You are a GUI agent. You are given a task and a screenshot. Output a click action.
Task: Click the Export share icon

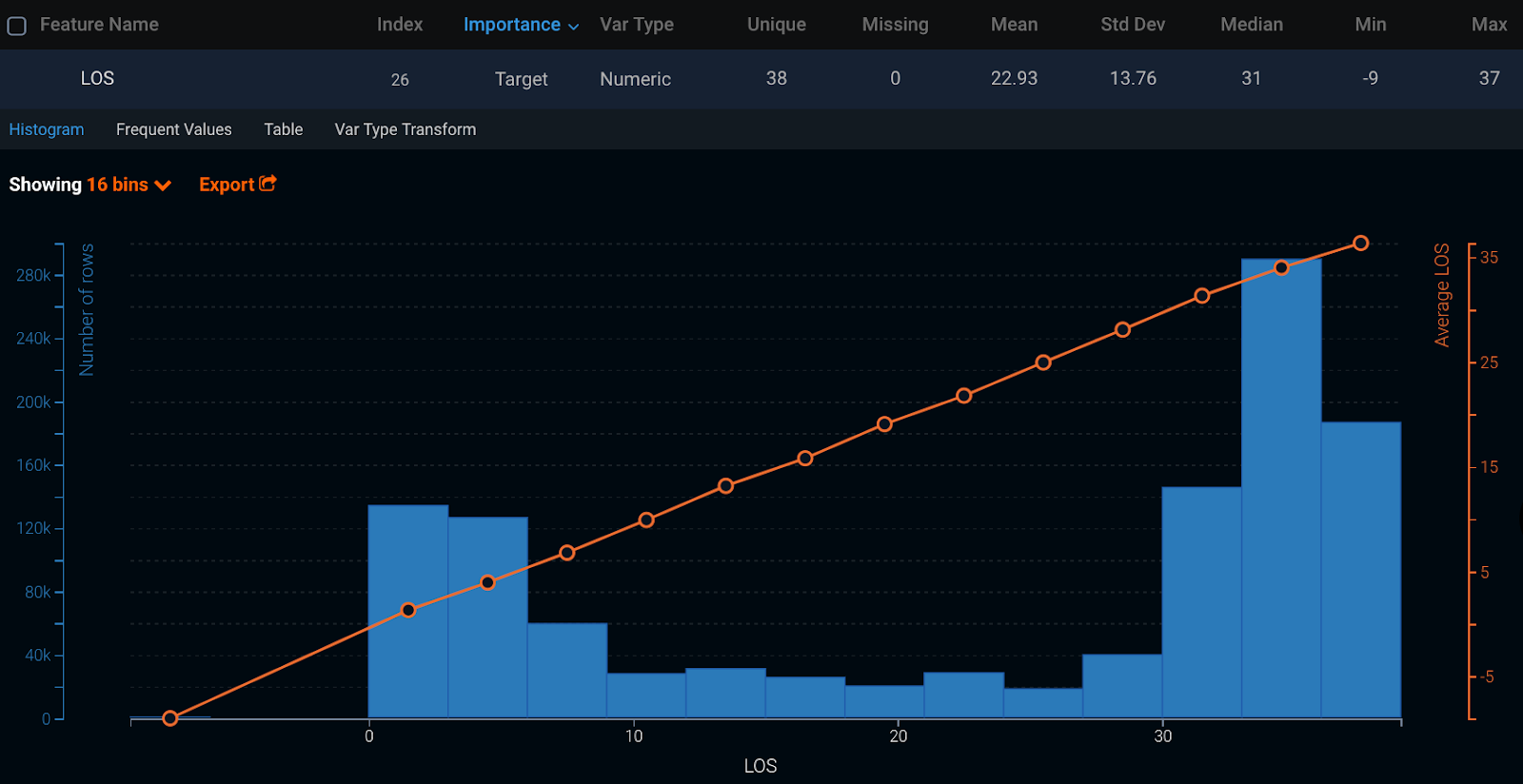point(267,183)
